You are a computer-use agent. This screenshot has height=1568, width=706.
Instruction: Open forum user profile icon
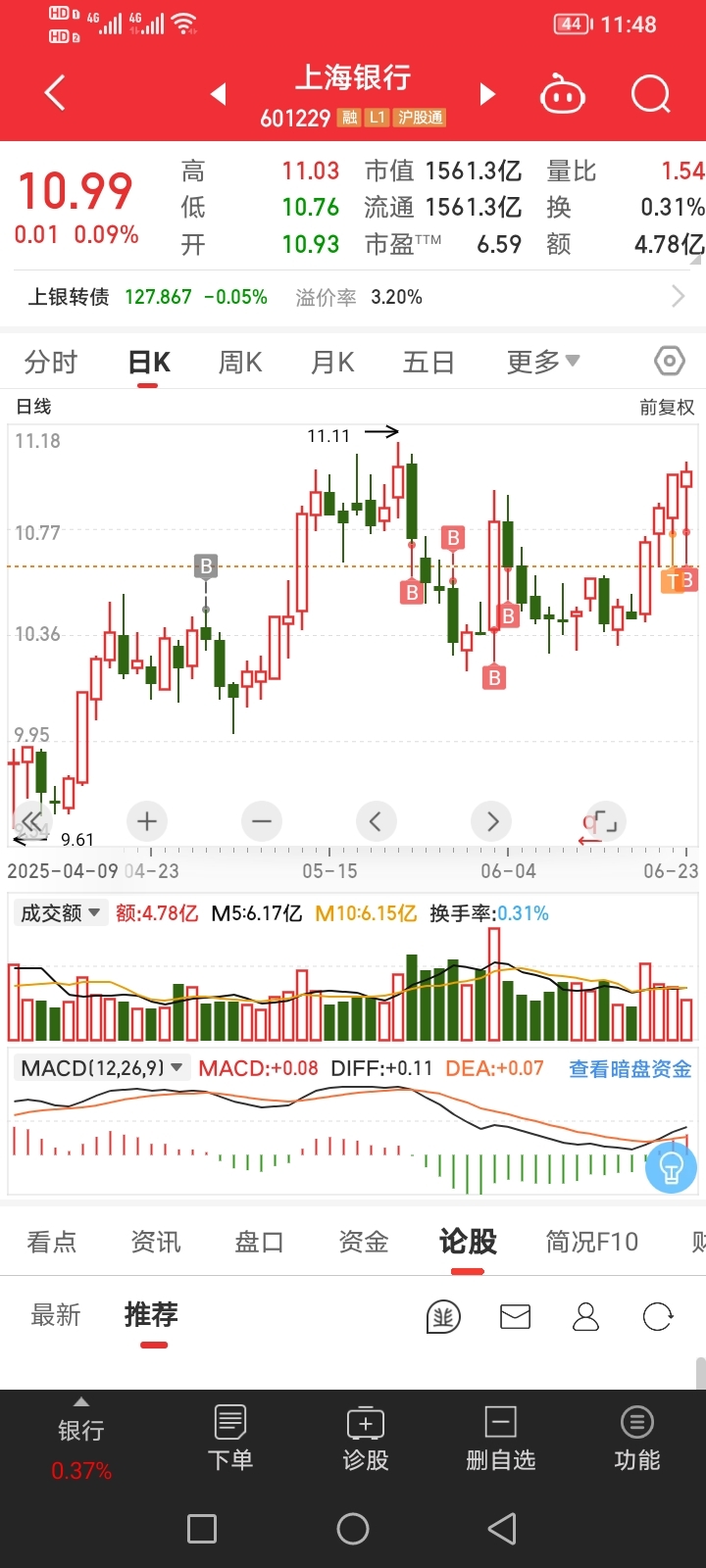585,1316
